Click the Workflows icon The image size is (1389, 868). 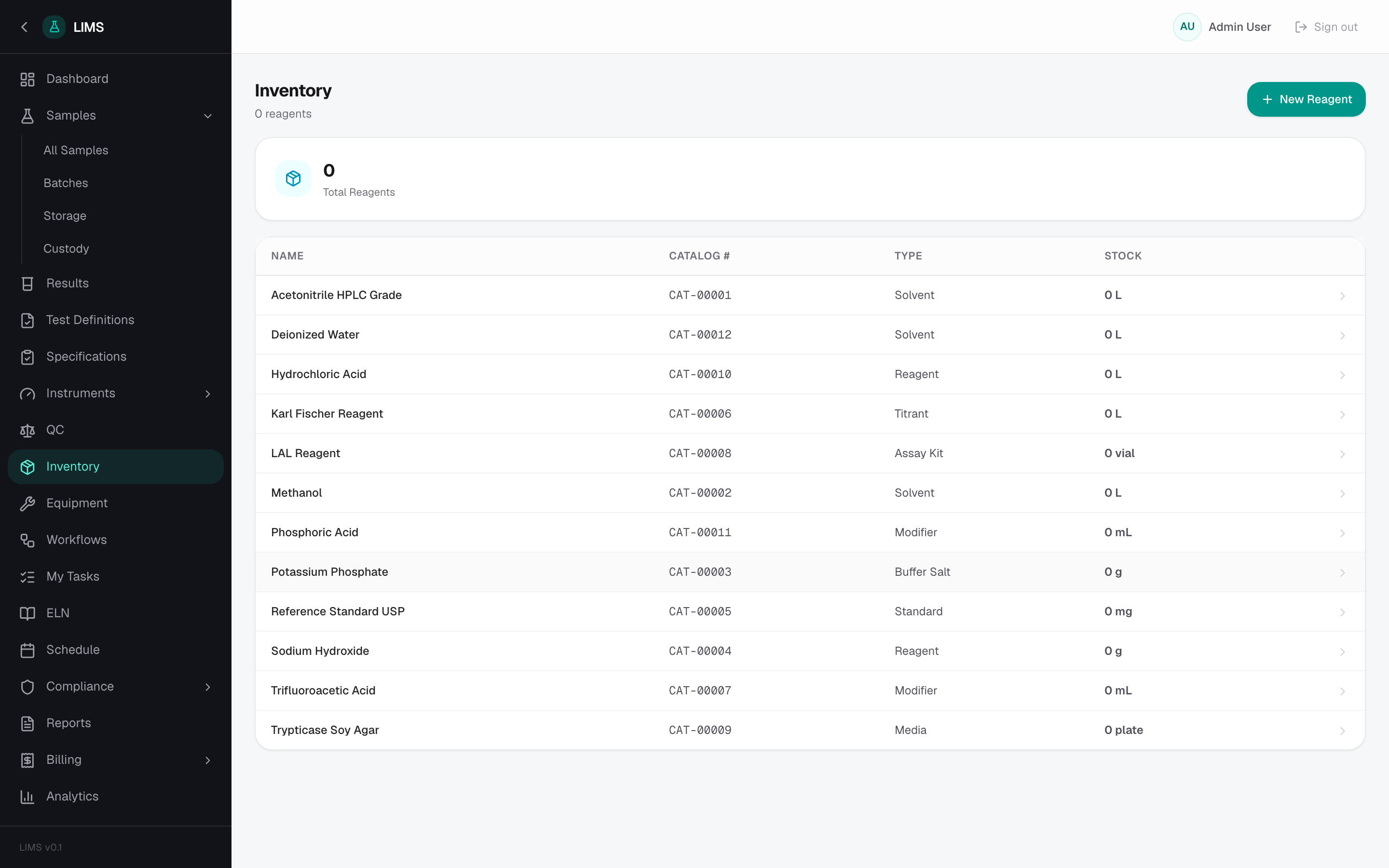[27, 540]
